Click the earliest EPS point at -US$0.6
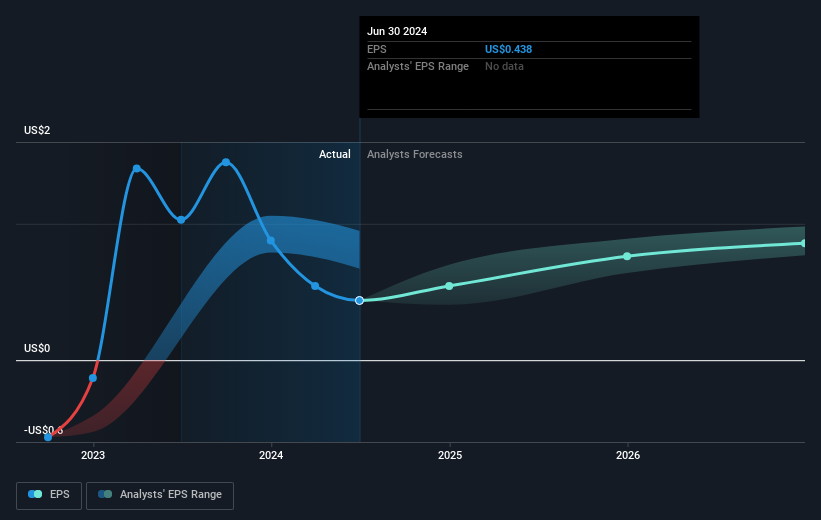 48,437
